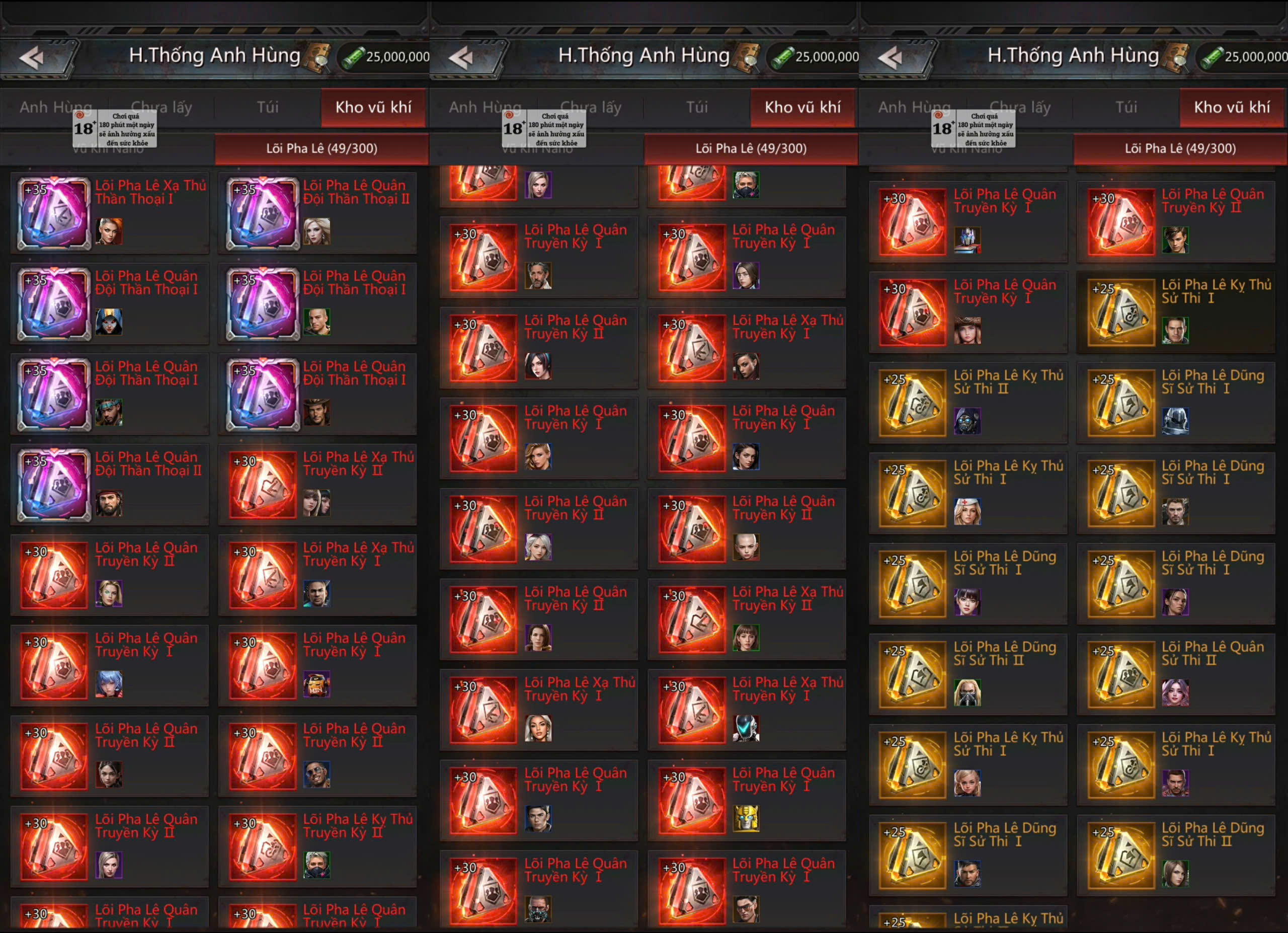This screenshot has width=1288, height=933.
Task: Click the back arrow in the rightmost panel
Action: click(x=891, y=57)
